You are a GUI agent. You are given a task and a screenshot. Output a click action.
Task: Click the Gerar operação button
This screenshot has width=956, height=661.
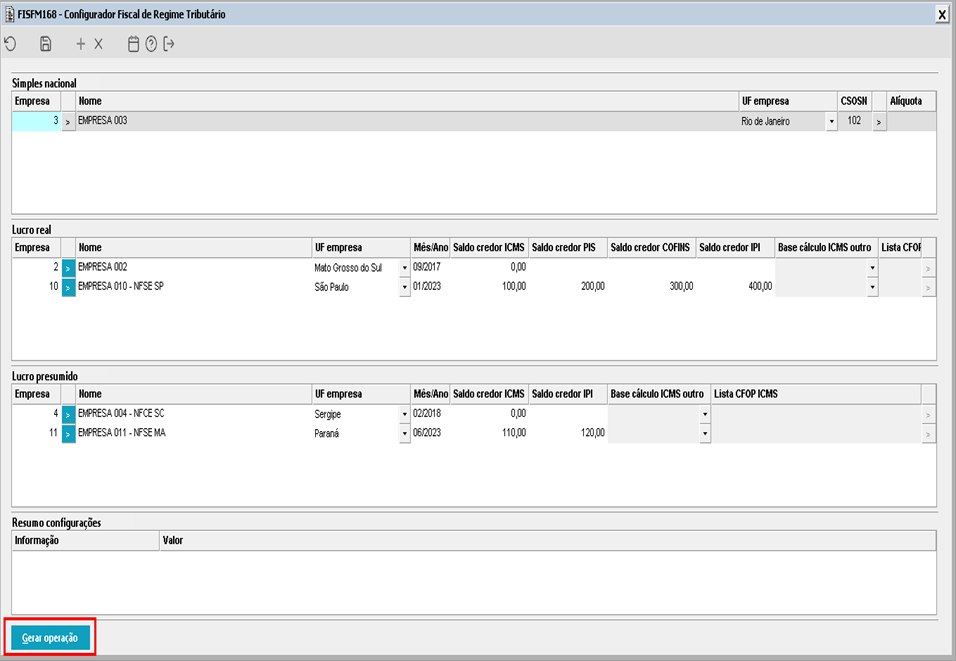50,638
